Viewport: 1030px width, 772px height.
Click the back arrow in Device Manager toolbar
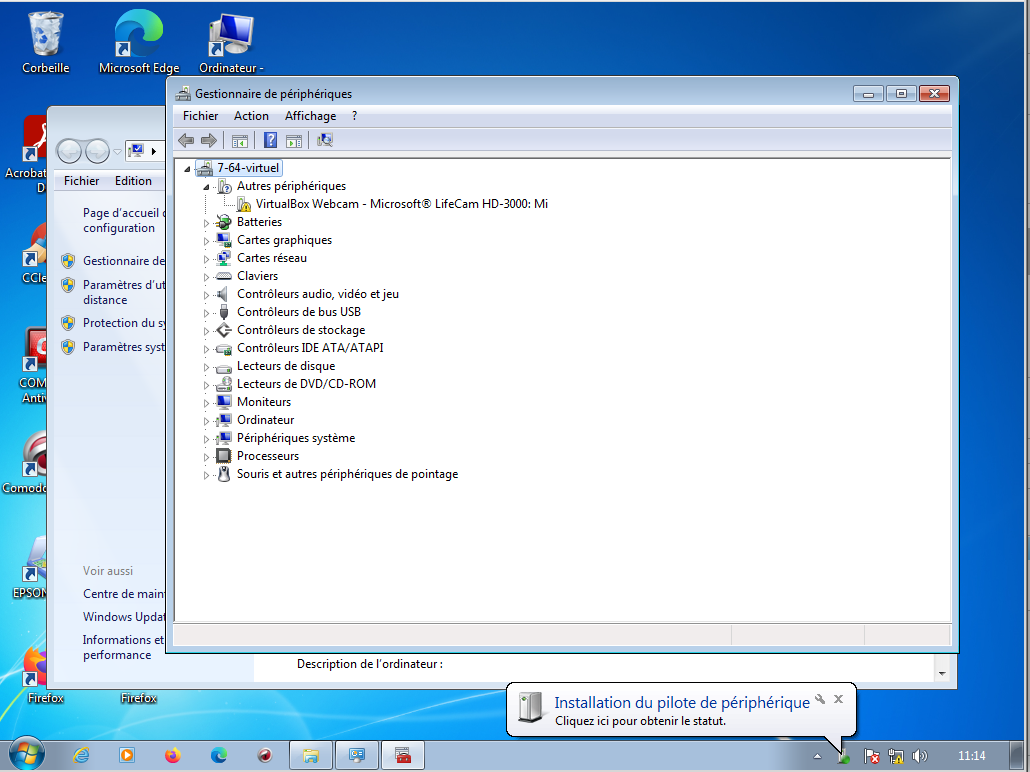tap(186, 141)
